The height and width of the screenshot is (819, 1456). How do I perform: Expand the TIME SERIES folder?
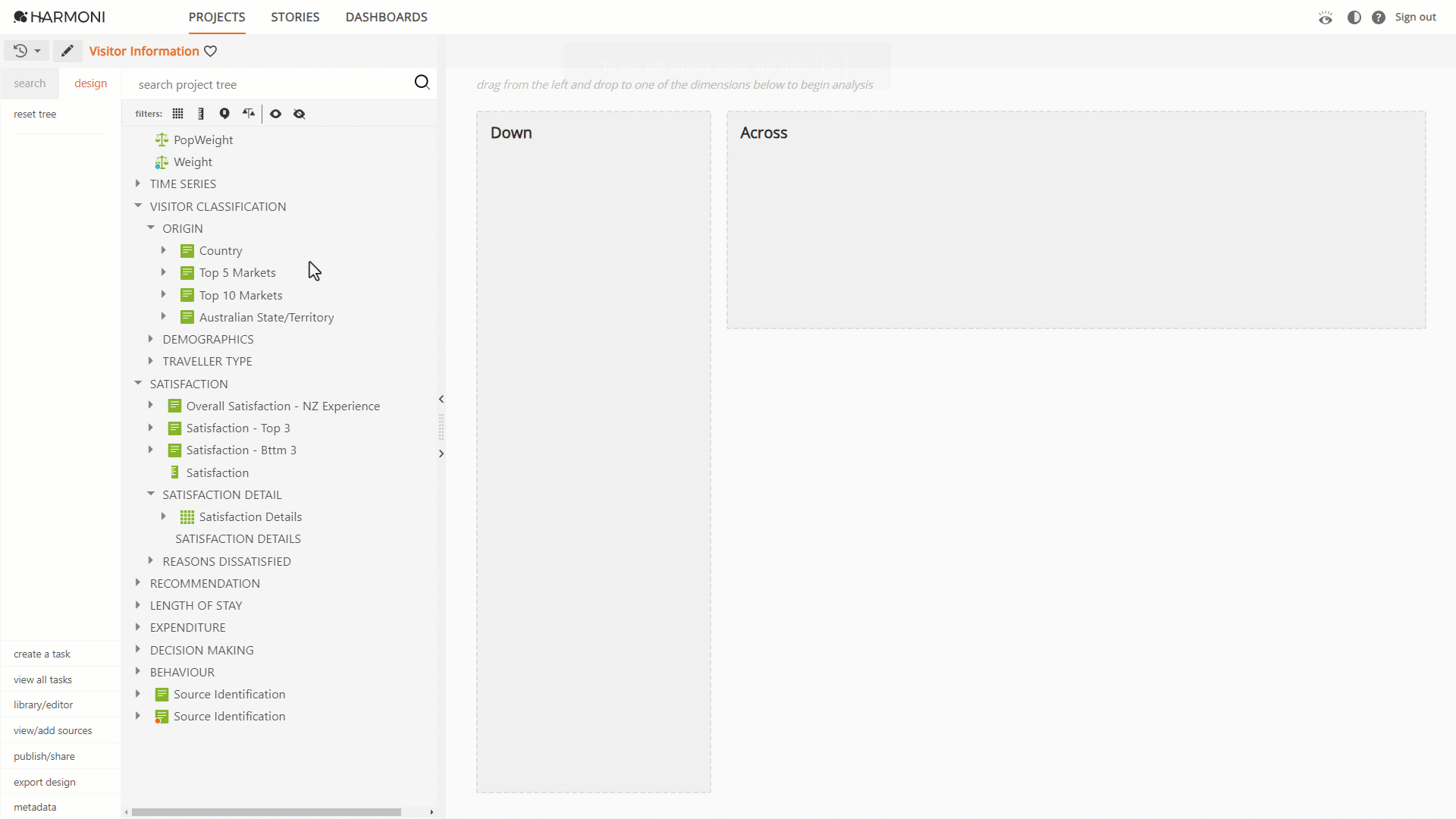tap(138, 184)
